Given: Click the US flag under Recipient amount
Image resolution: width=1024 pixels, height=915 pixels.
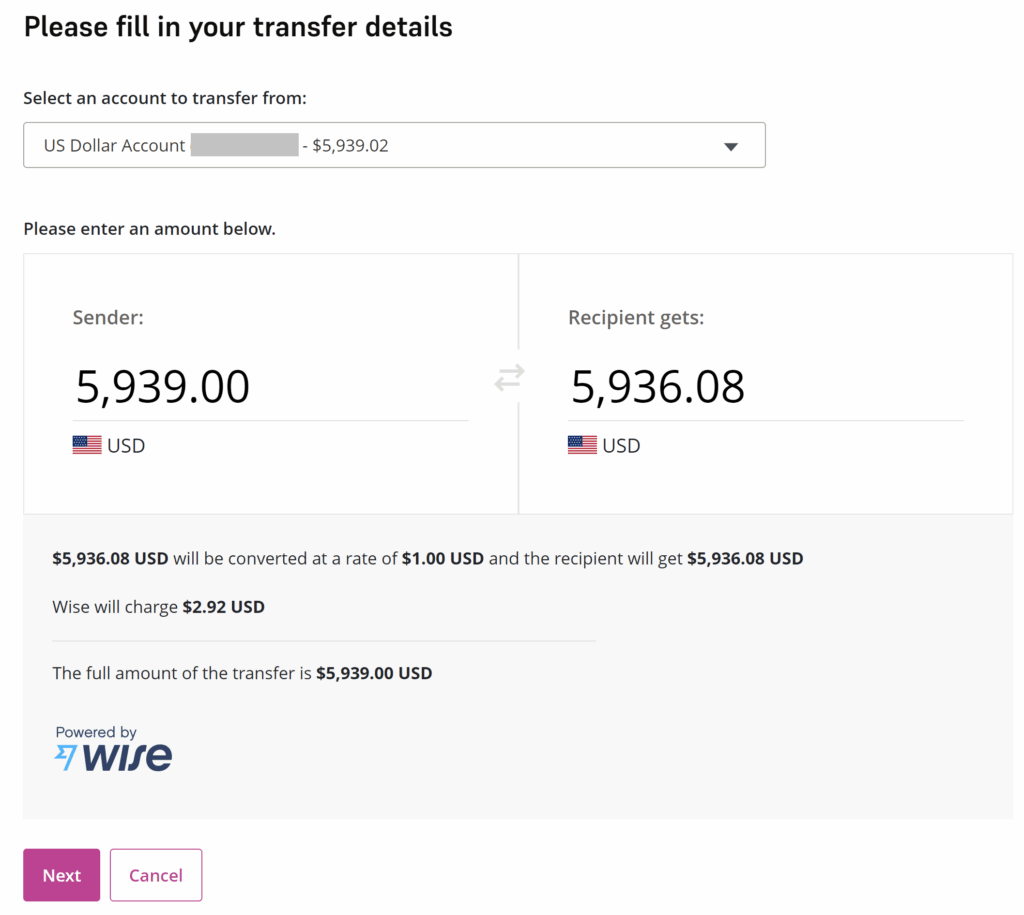Looking at the screenshot, I should pos(582,445).
